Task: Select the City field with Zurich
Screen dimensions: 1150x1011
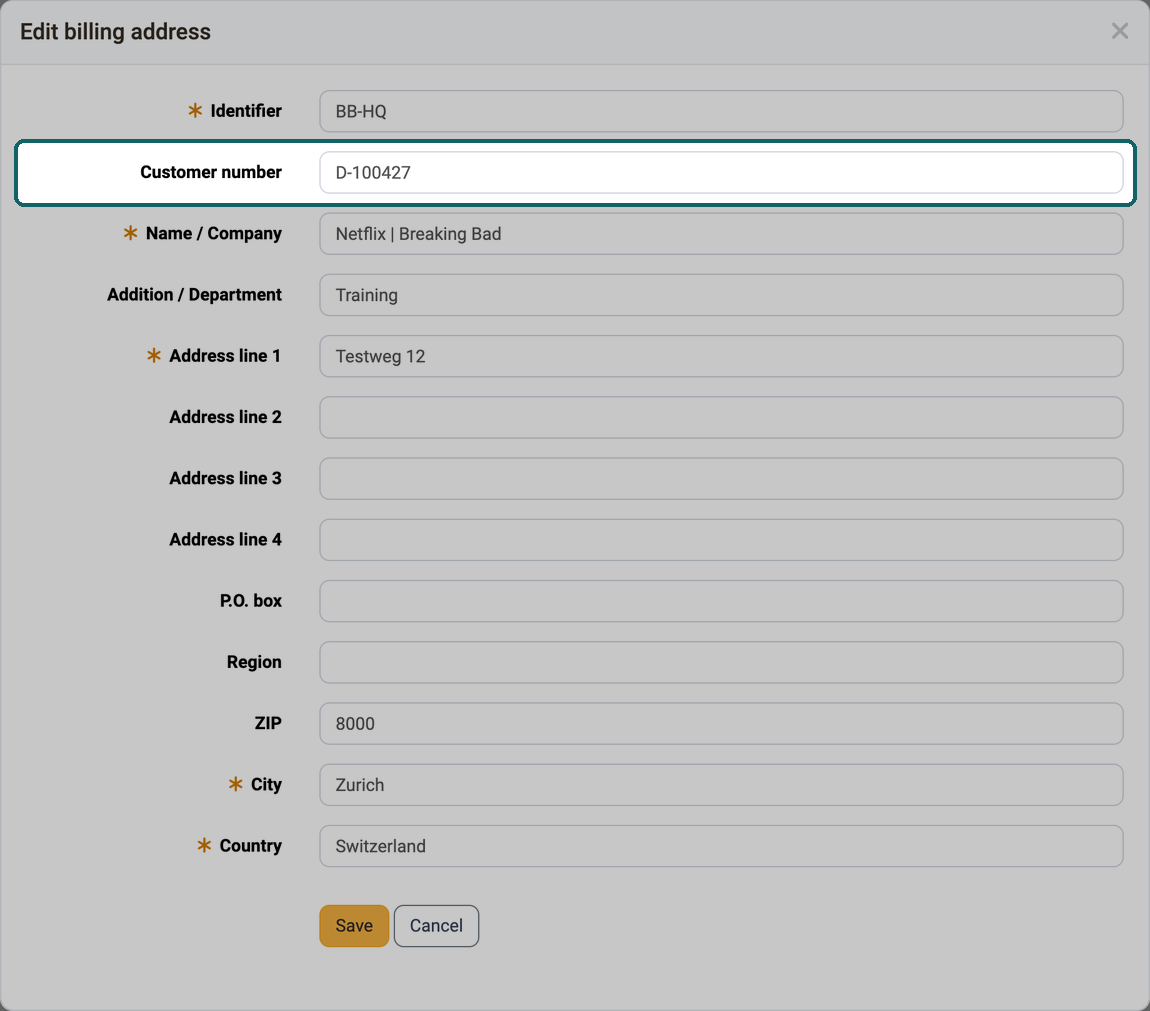Action: (721, 785)
